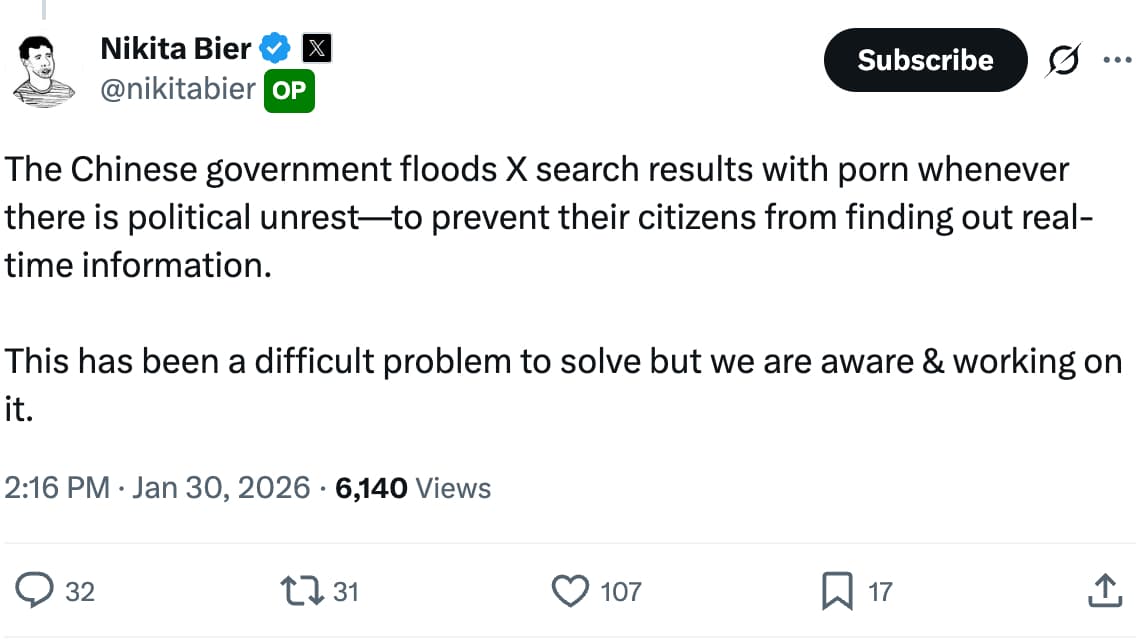This screenshot has height=642, width=1140.
Task: Click the green OP badge
Action: [x=290, y=92]
